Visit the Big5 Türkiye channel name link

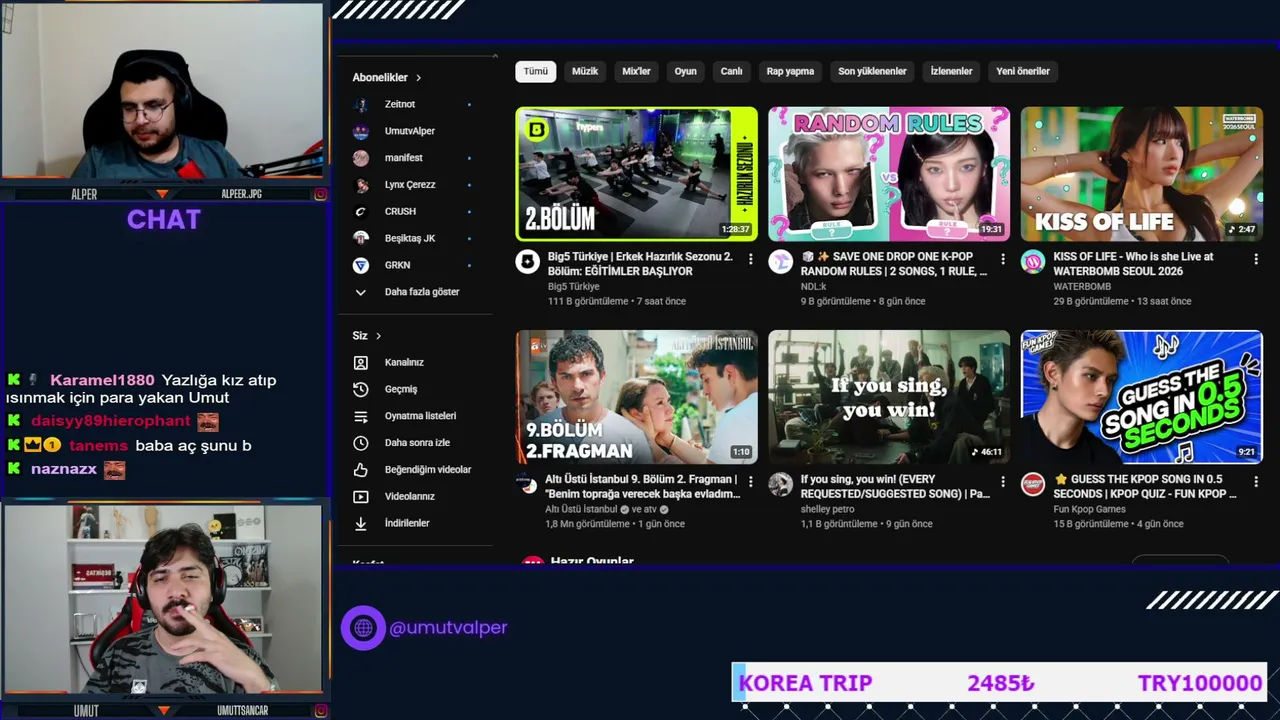(573, 287)
